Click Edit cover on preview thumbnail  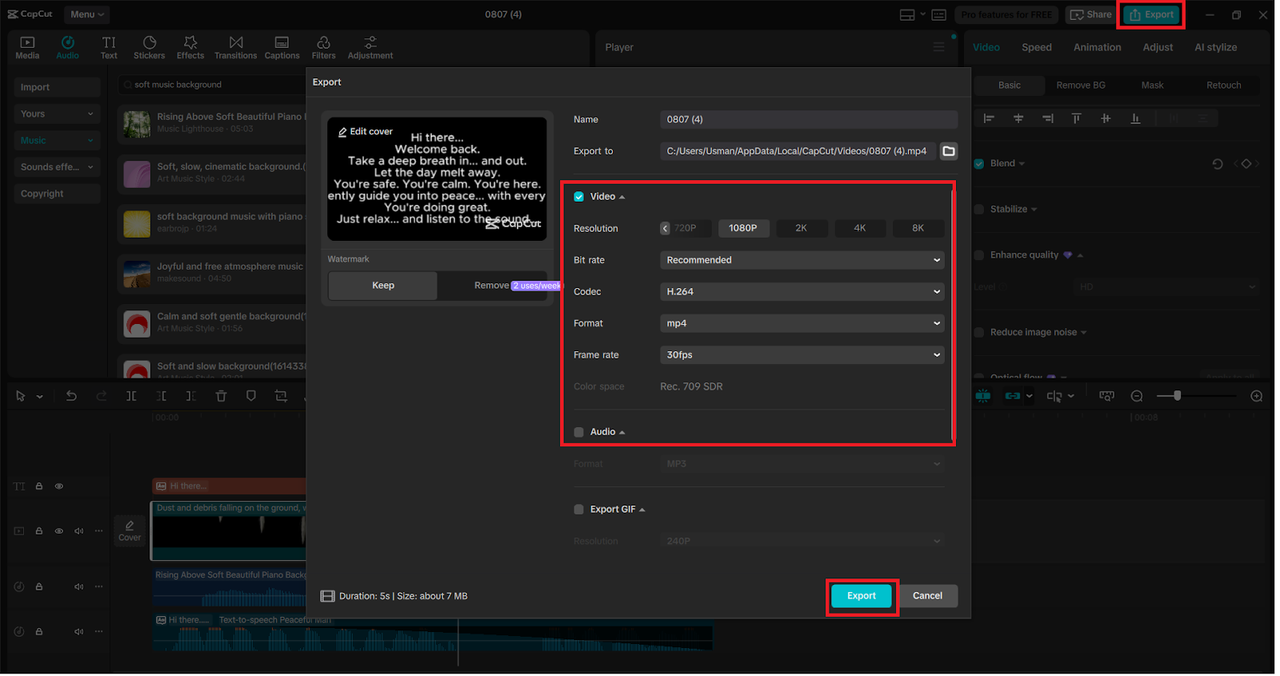pos(365,131)
